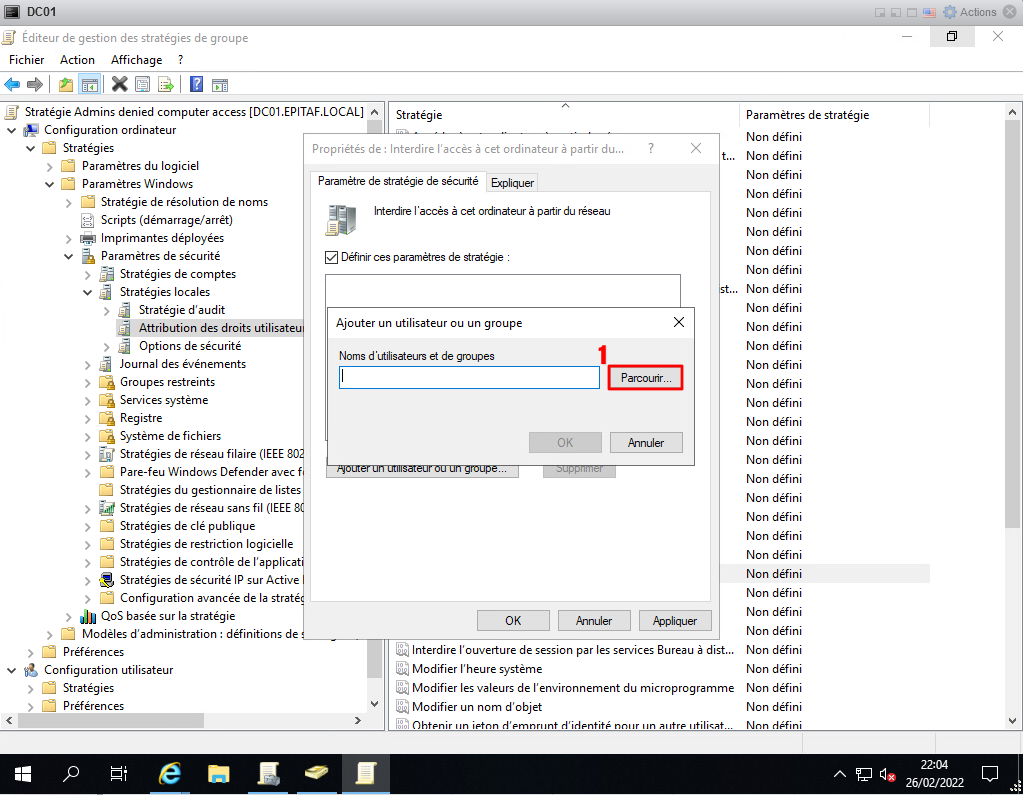Expand the 'Stratégies de comptes' node
The height and width of the screenshot is (795, 1023).
(87, 274)
